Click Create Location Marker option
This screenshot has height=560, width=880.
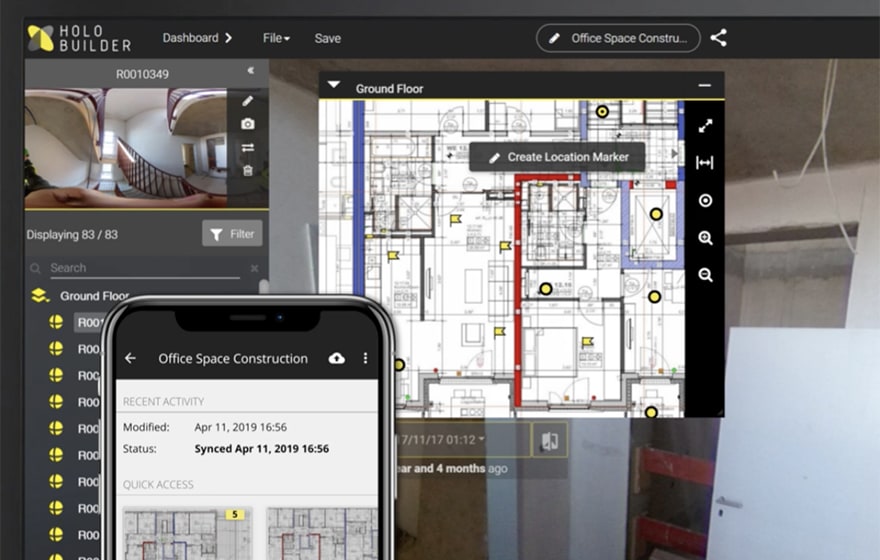(557, 157)
